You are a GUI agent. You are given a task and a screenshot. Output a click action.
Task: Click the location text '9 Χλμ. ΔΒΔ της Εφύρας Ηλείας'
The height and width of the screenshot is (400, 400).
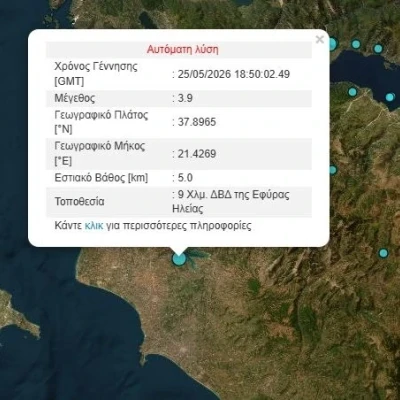click(x=231, y=201)
